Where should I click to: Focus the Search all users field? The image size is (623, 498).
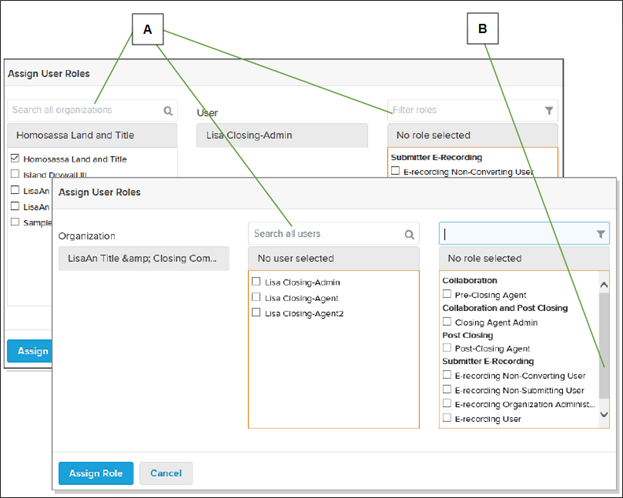click(x=325, y=234)
